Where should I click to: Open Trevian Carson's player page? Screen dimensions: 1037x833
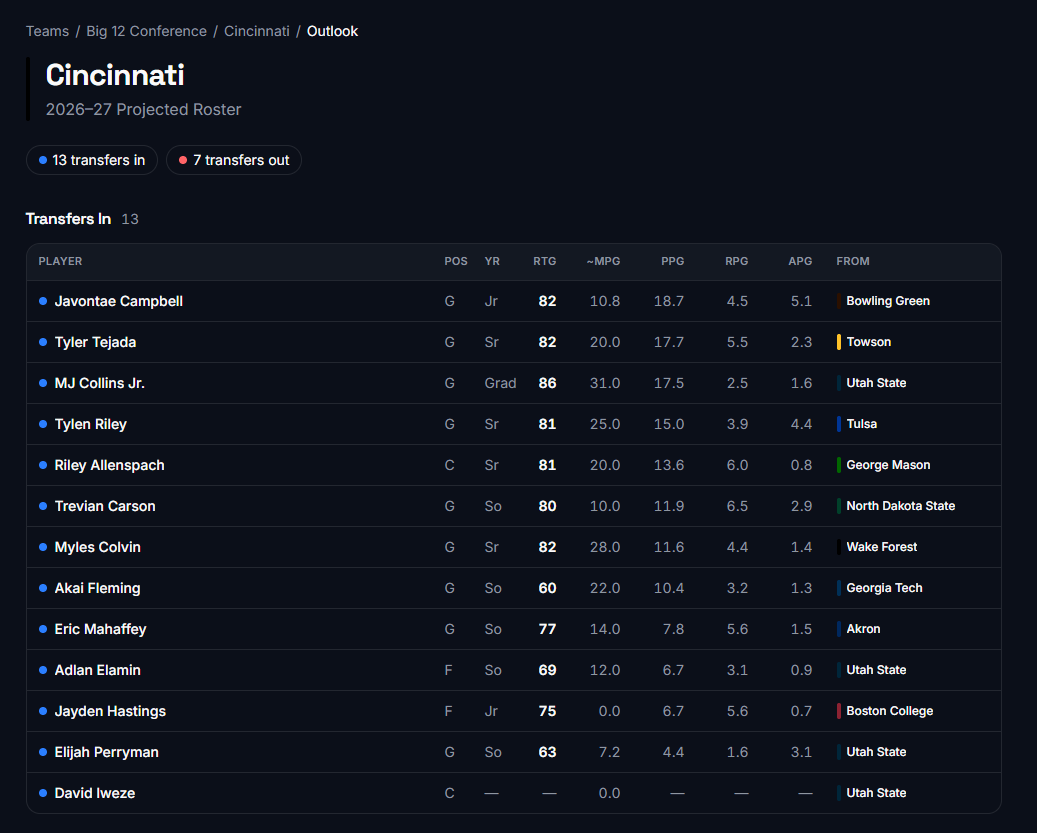104,506
